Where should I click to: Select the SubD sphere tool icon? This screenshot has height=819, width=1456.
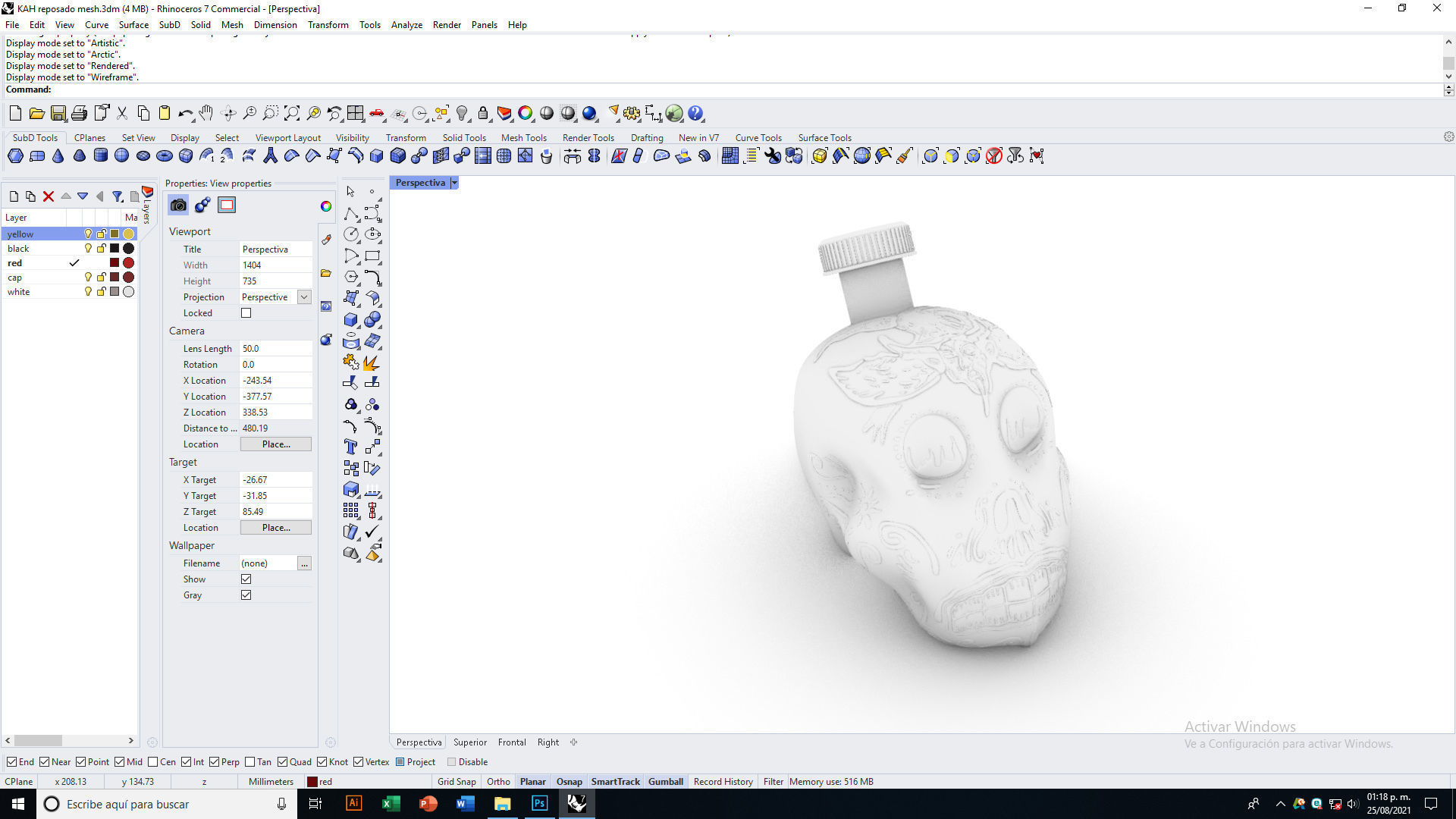pos(121,156)
